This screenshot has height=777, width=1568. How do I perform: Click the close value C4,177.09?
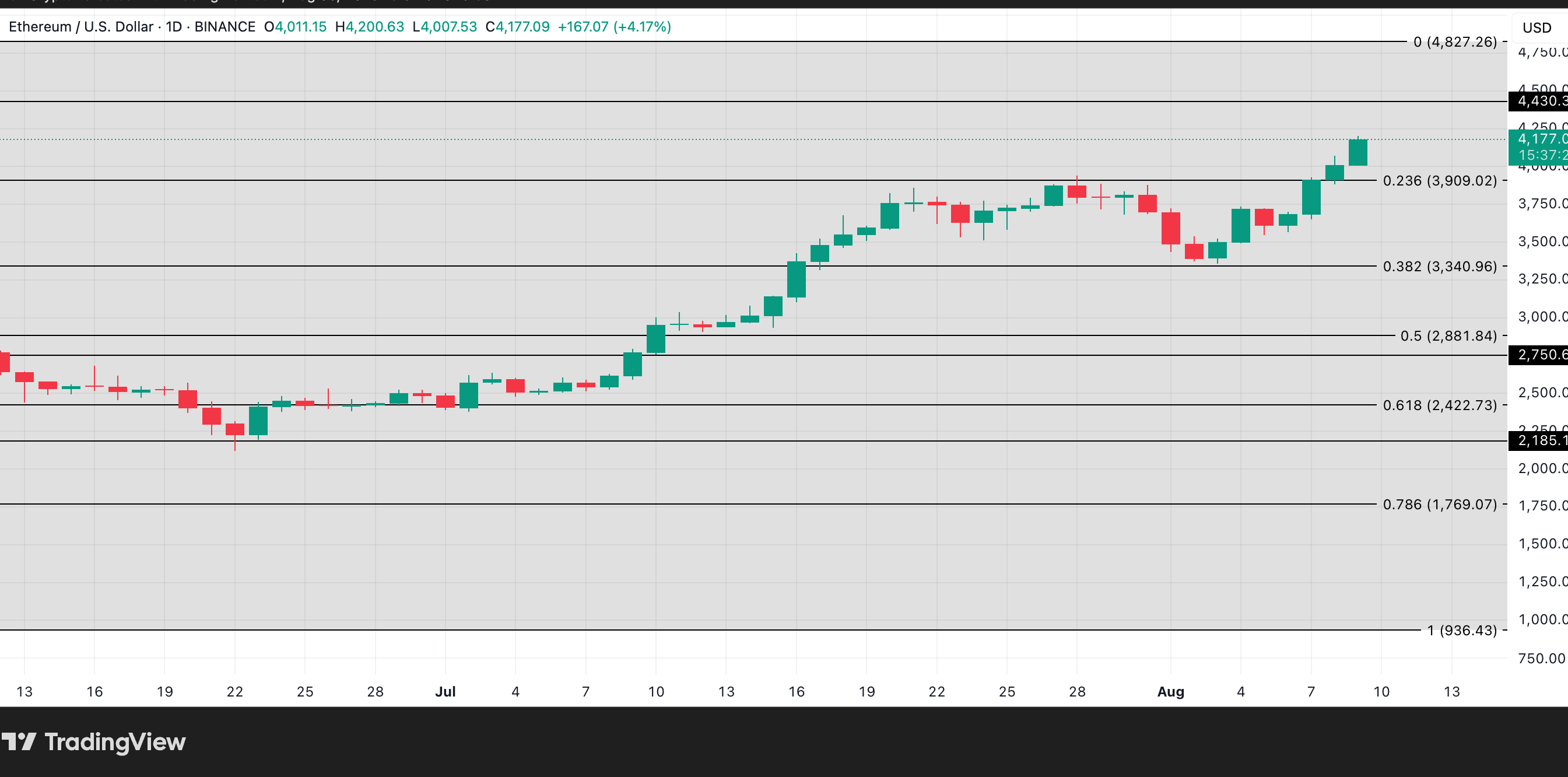click(x=517, y=27)
